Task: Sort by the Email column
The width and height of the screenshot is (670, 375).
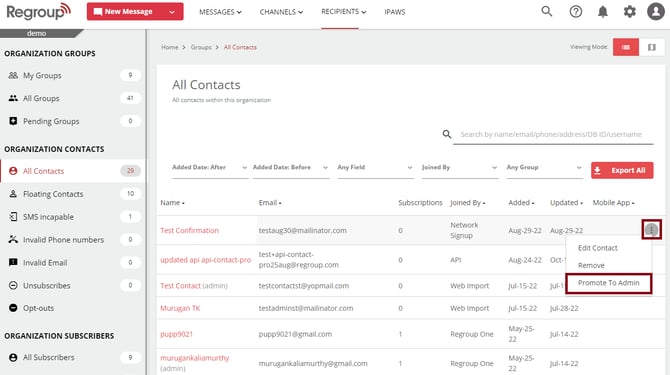Action: pyautogui.click(x=270, y=202)
